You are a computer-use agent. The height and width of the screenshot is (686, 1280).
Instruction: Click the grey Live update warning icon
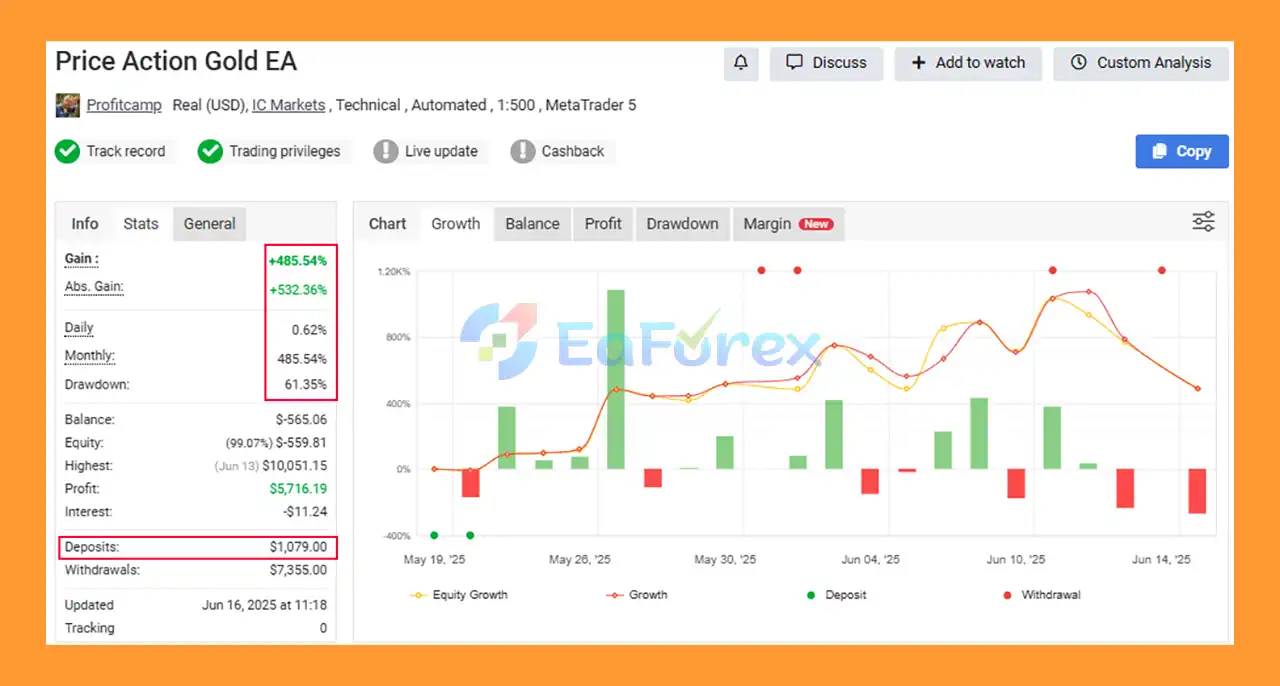(385, 151)
